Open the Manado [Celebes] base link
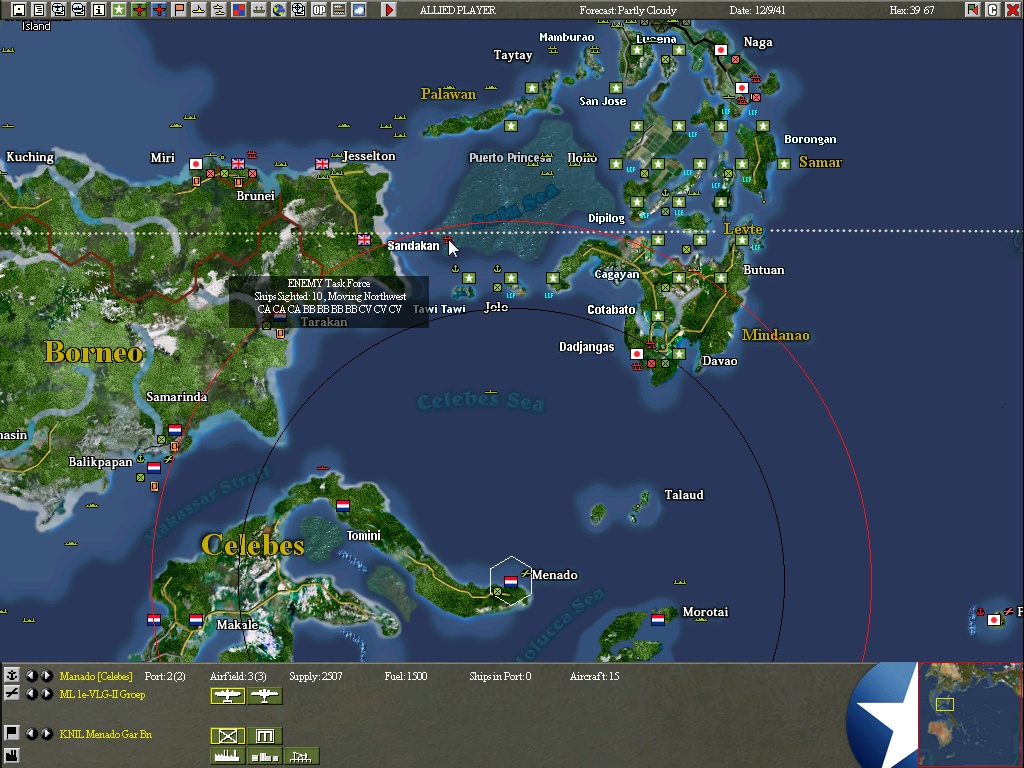The width and height of the screenshot is (1024, 768). pyautogui.click(x=96, y=676)
